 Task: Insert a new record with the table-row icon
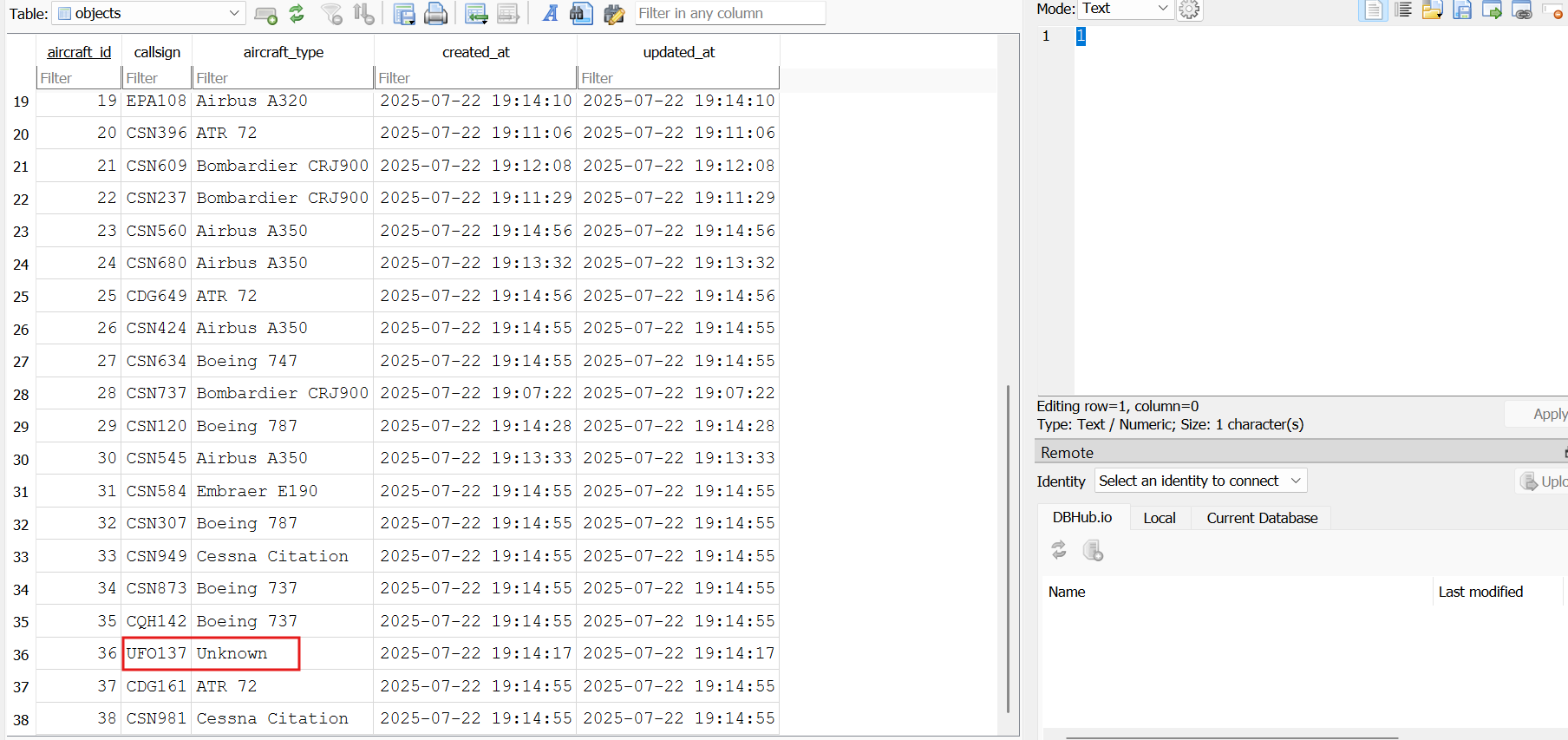[x=476, y=14]
